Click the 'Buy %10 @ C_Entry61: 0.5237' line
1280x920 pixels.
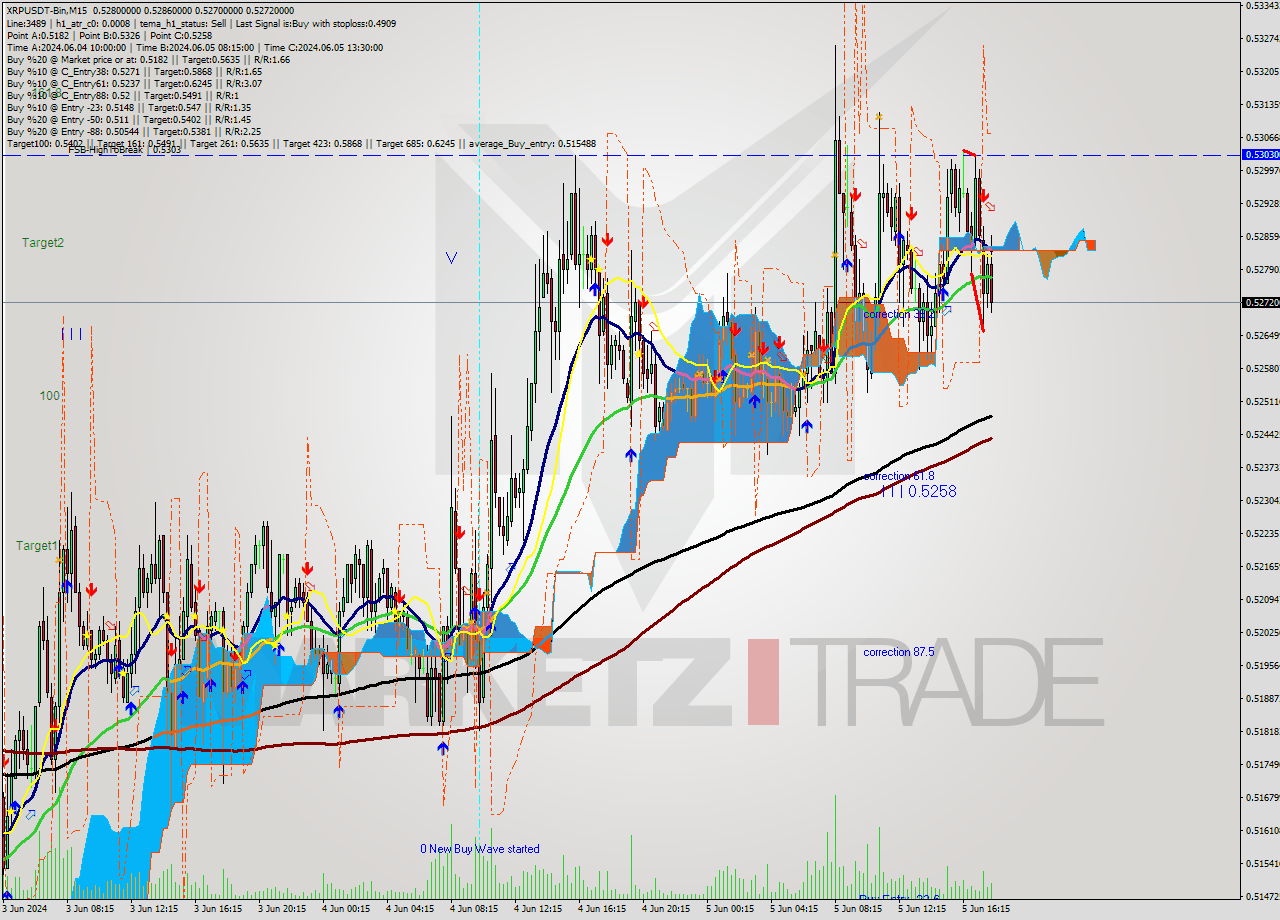pyautogui.click(x=134, y=83)
